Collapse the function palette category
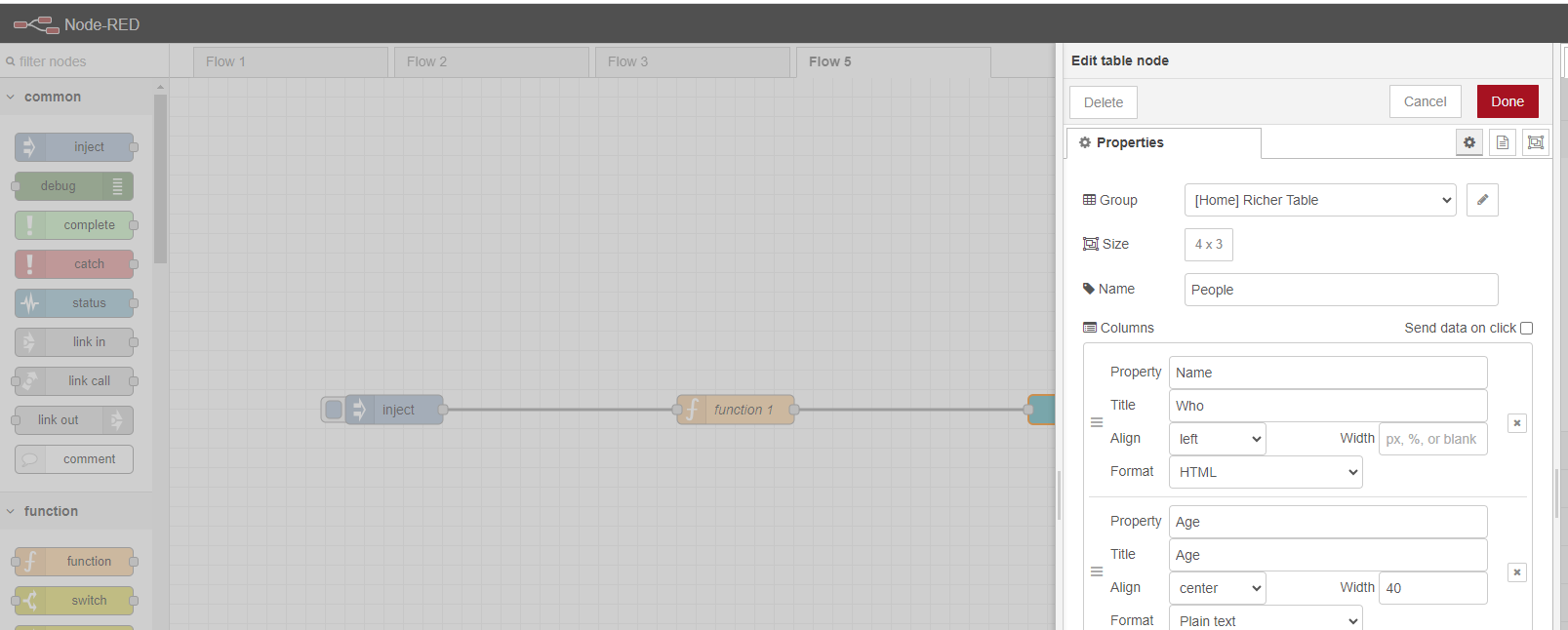 coord(76,511)
